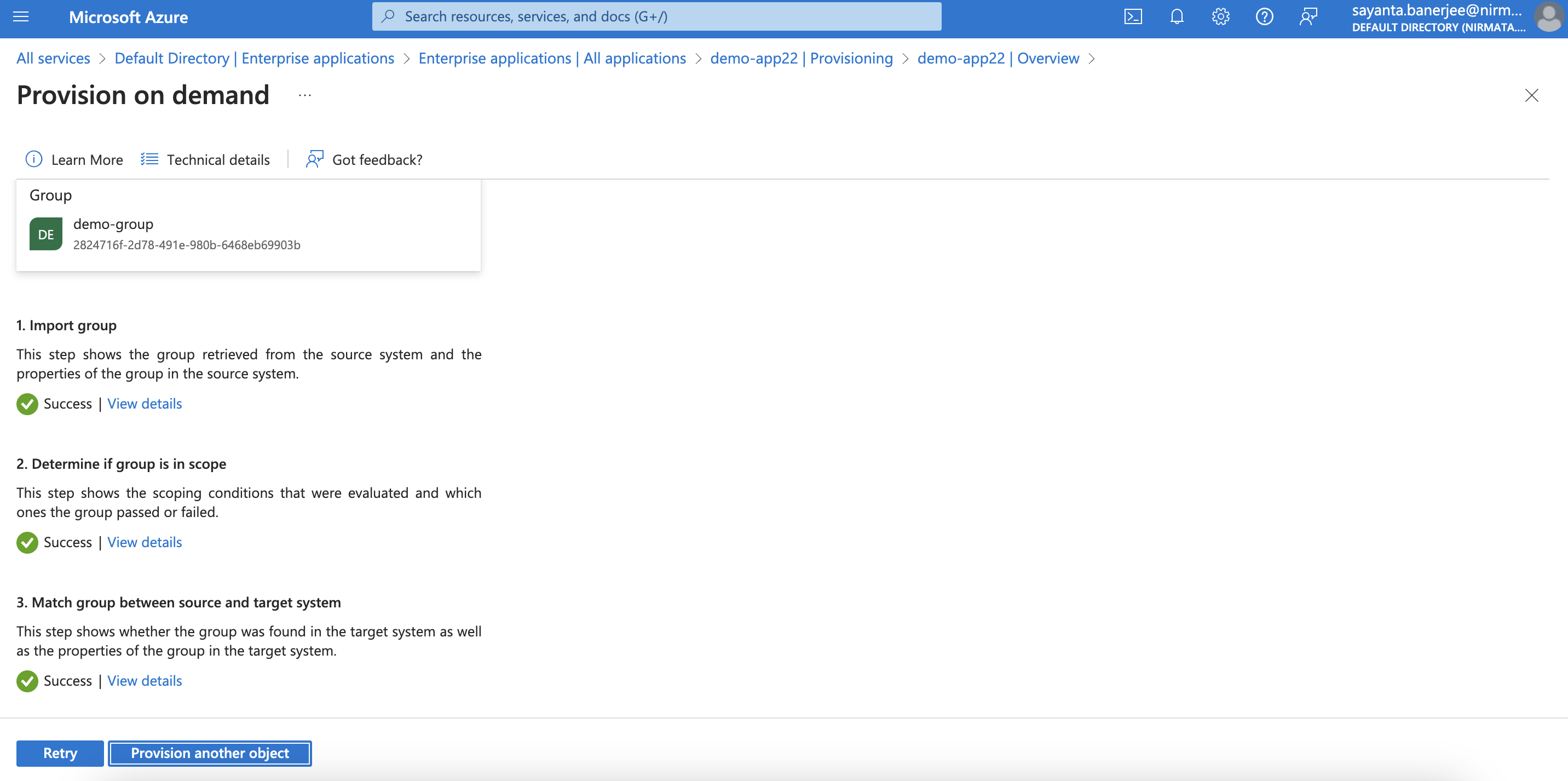Click chevron after demo-app22 Overview breadcrumb
Screen dimensions: 1568x781
point(1091,59)
